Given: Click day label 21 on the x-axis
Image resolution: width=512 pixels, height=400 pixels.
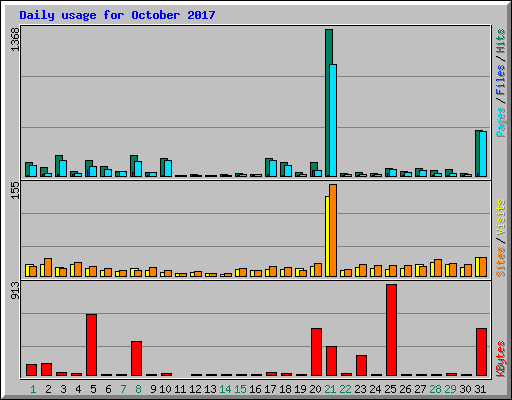Looking at the screenshot, I should point(330,389).
